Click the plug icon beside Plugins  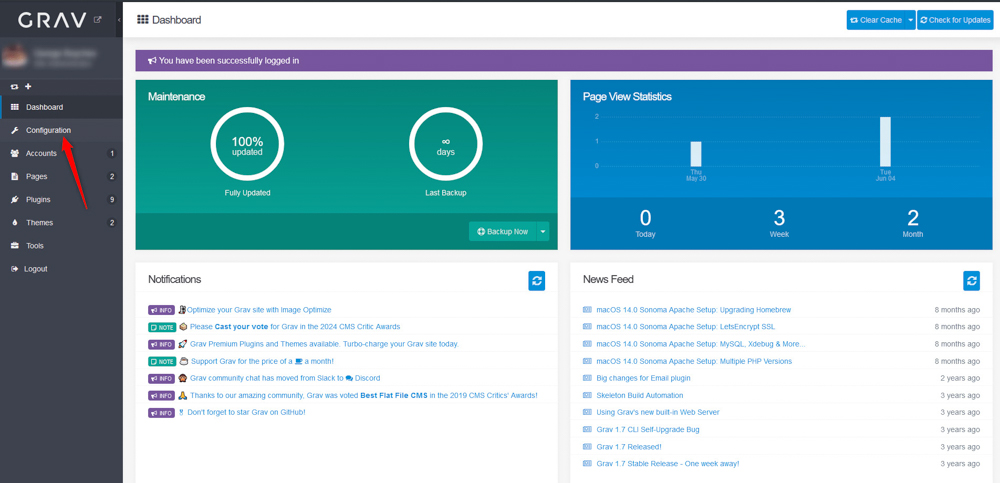coord(15,200)
